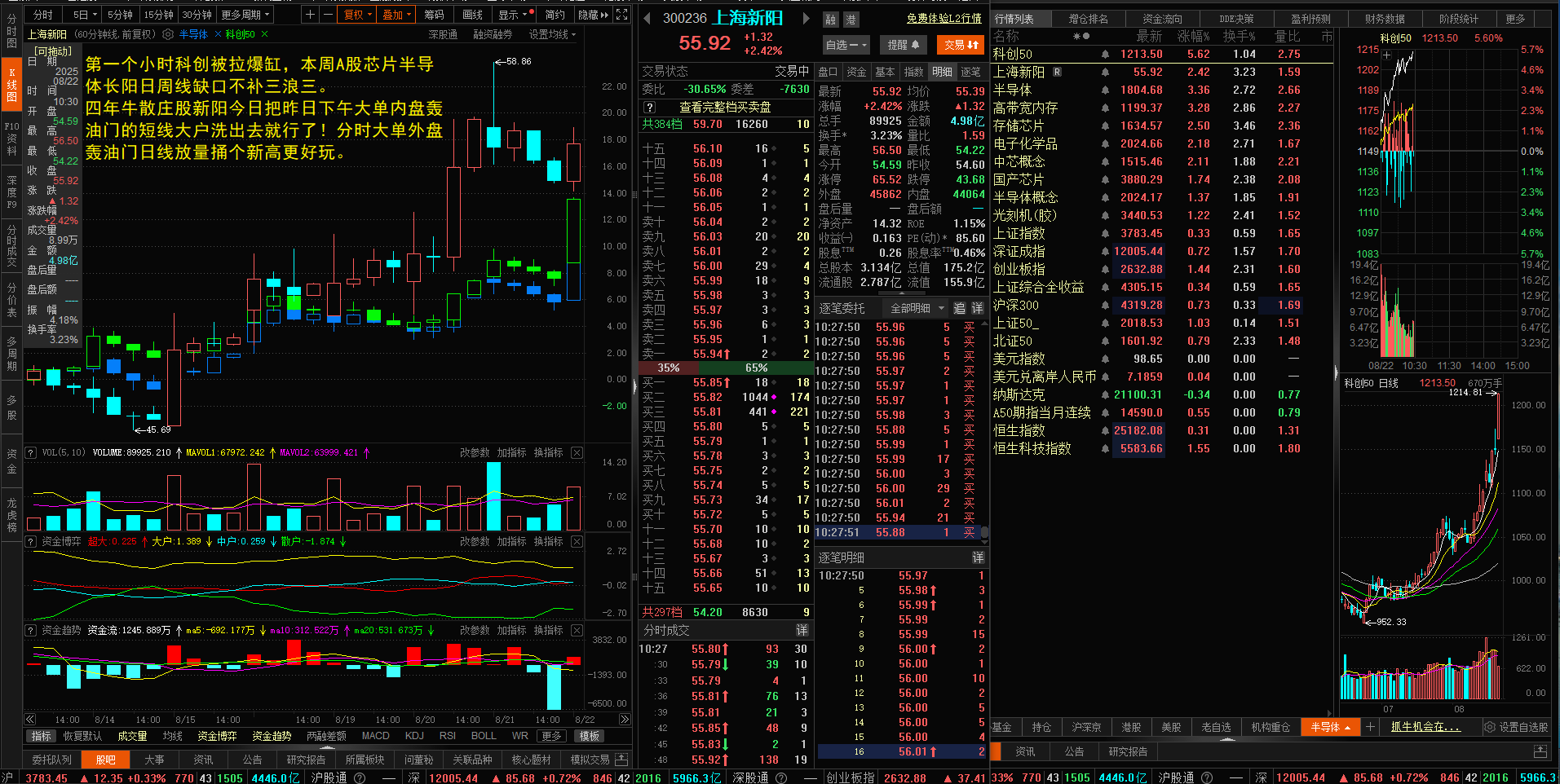Open 模板 template button
1560x784 pixels.
click(x=590, y=736)
